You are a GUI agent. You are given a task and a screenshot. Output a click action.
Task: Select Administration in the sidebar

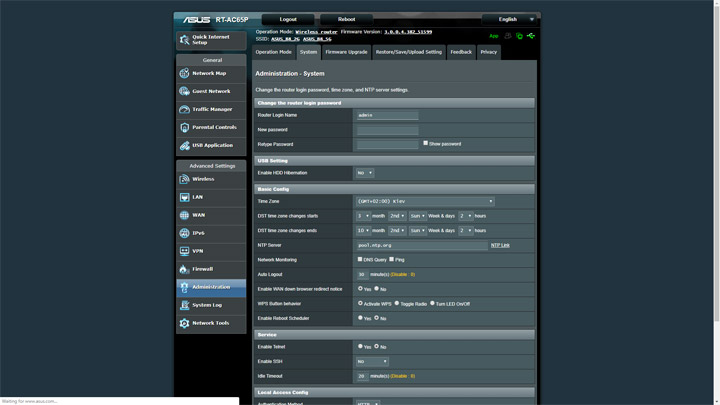pyautogui.click(x=211, y=287)
